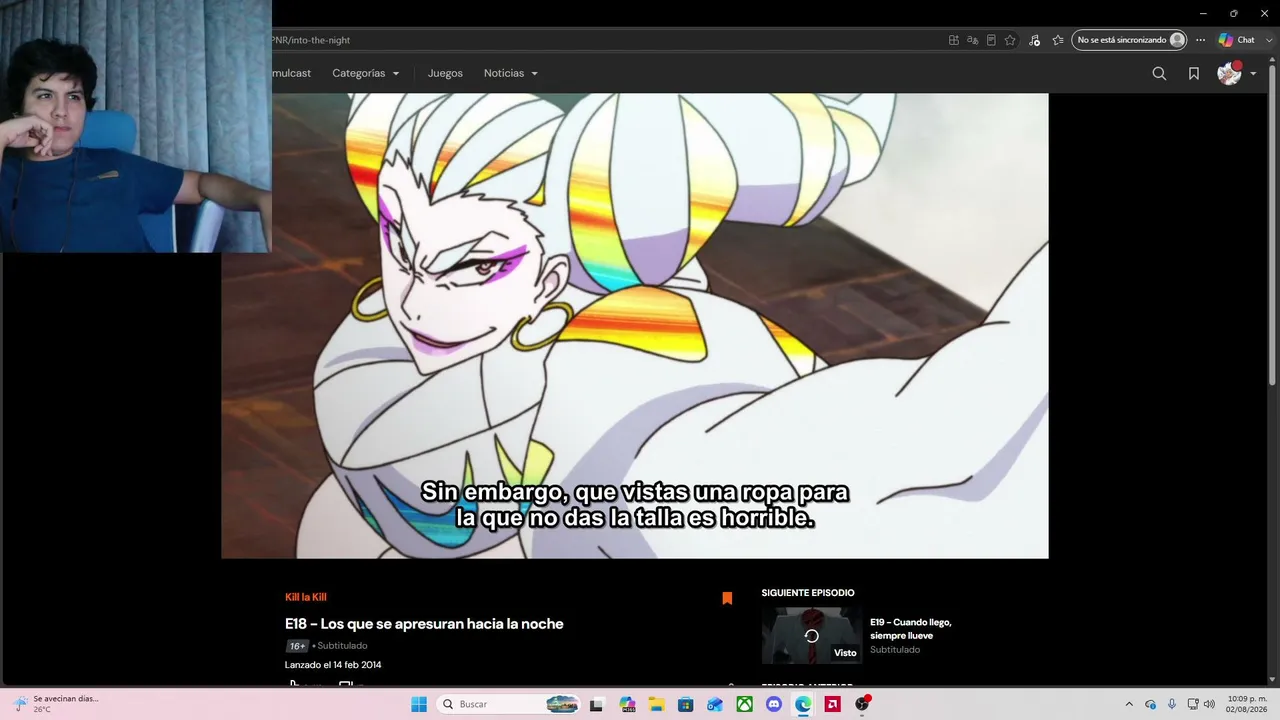
Task: Open E19 – Cuando llego, siempre llueve
Action: (x=910, y=628)
